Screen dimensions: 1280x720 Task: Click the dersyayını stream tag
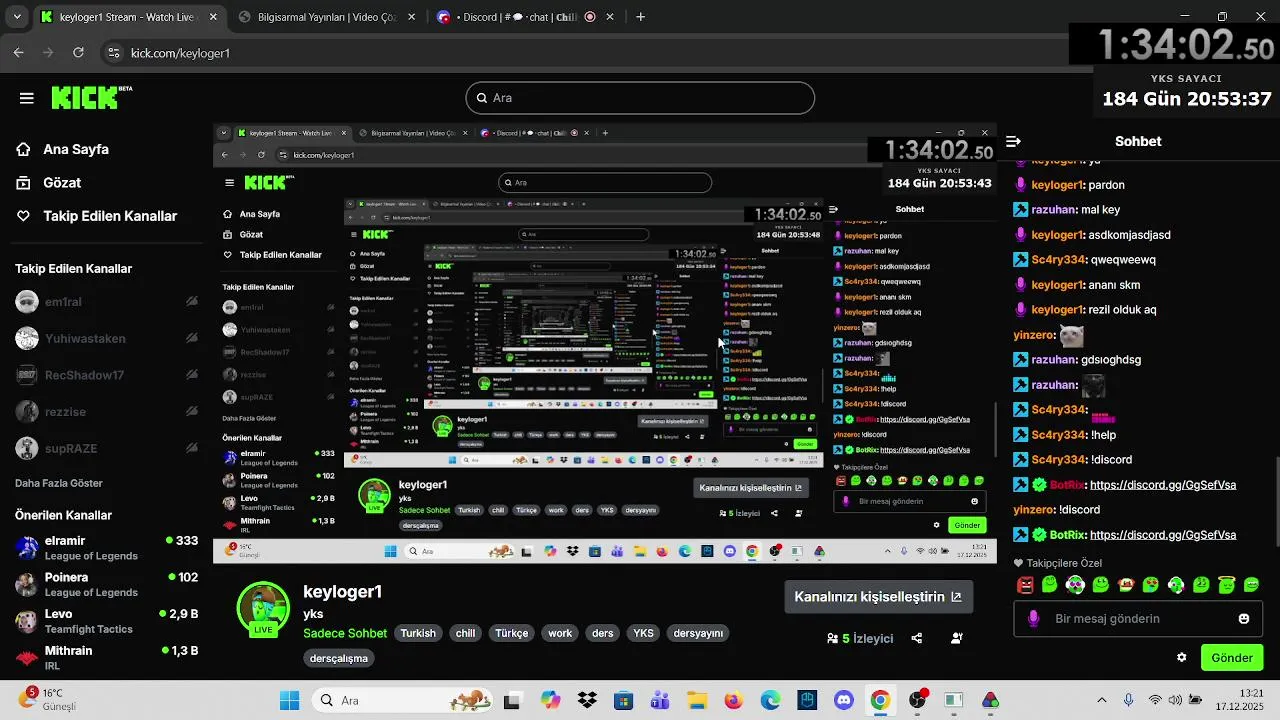(698, 633)
